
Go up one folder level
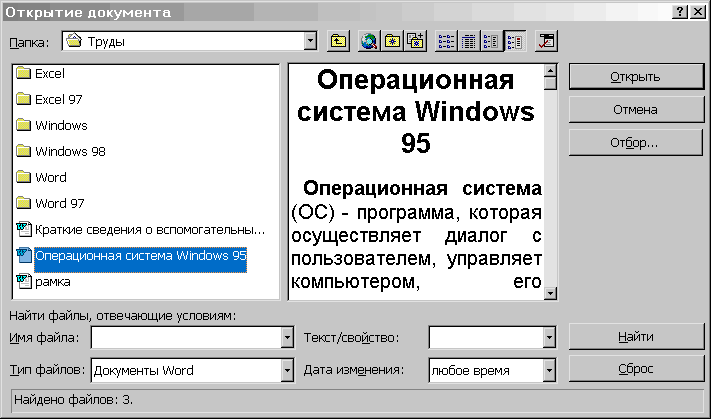(x=338, y=42)
